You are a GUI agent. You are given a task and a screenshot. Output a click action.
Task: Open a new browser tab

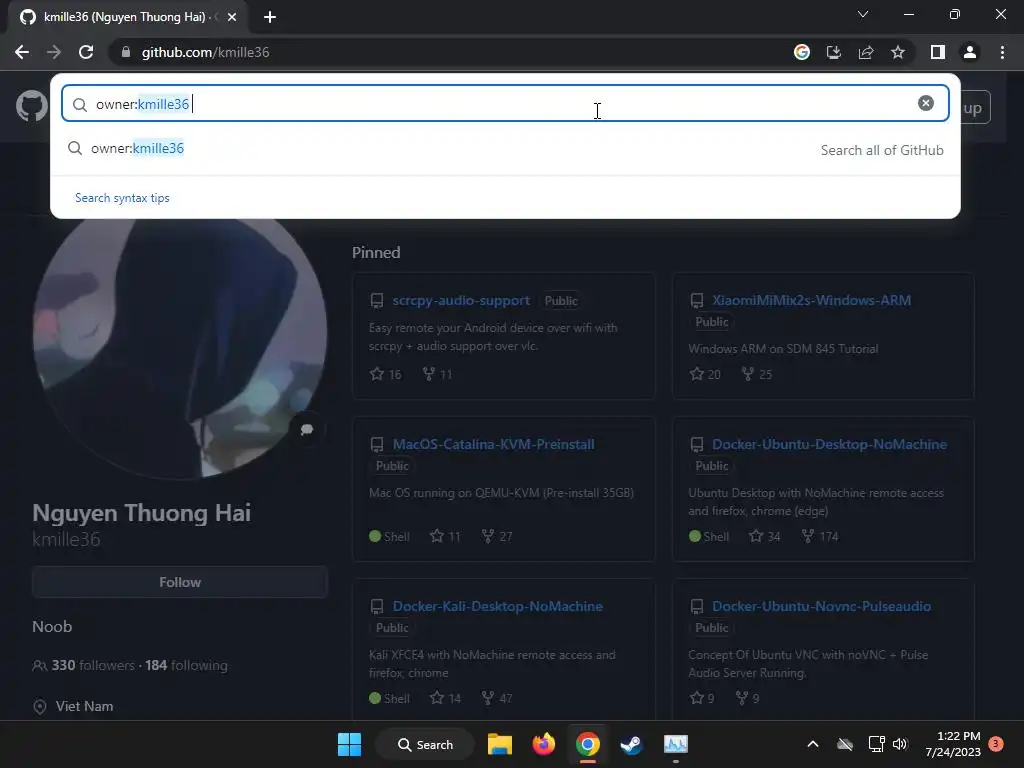270,17
